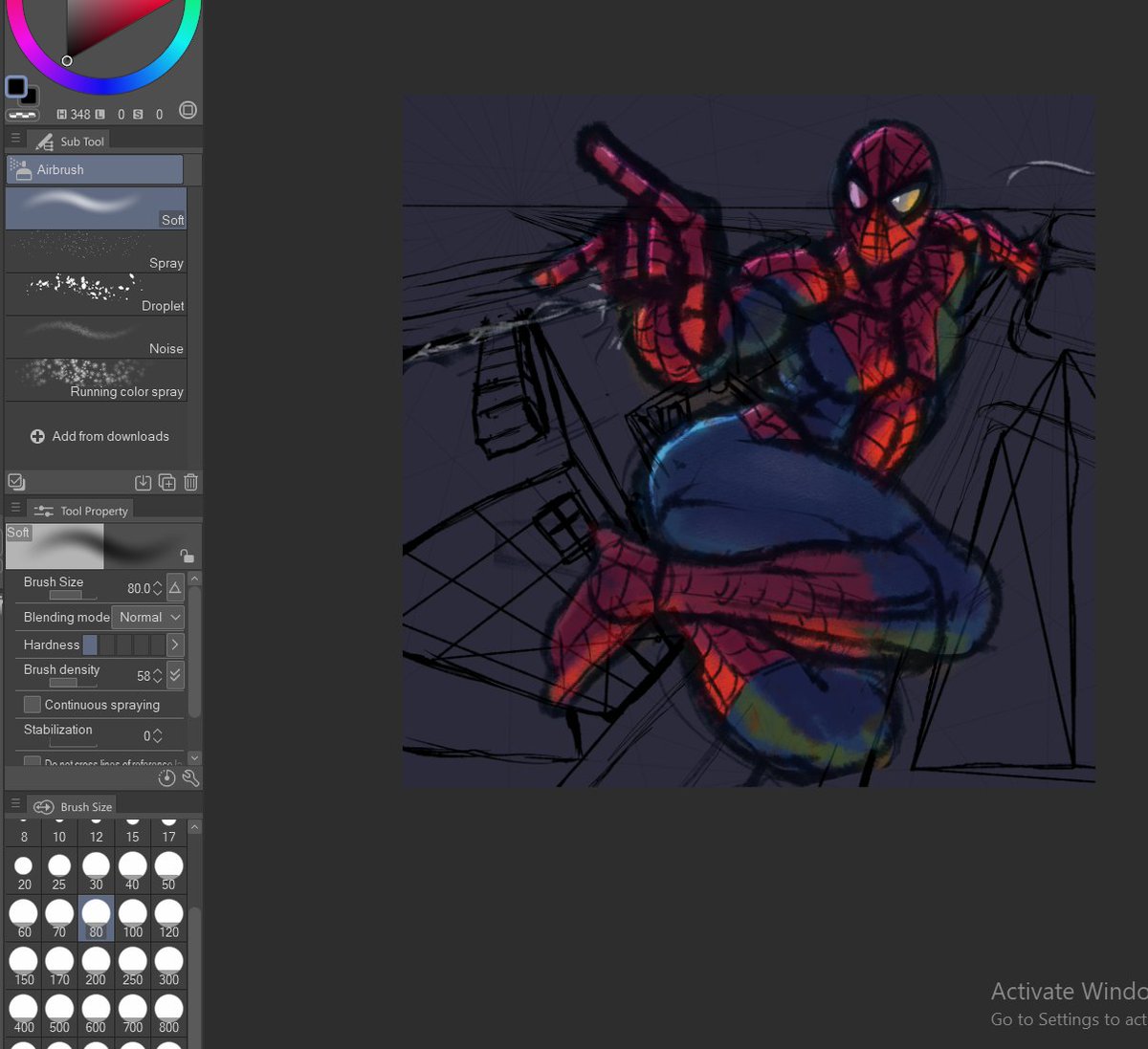Choose brush size preset 400

(x=23, y=1015)
